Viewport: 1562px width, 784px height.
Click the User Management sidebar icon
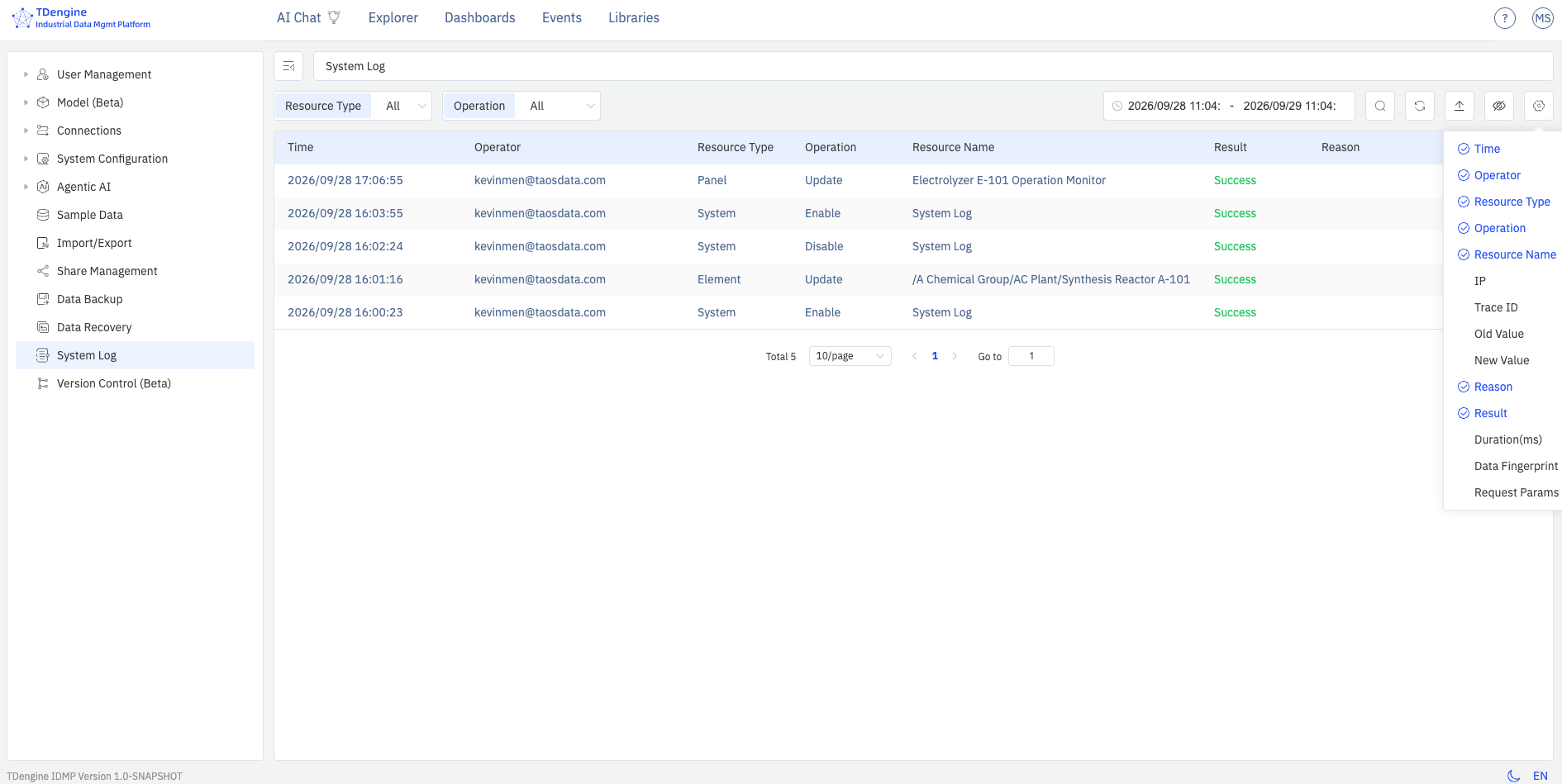pos(43,74)
